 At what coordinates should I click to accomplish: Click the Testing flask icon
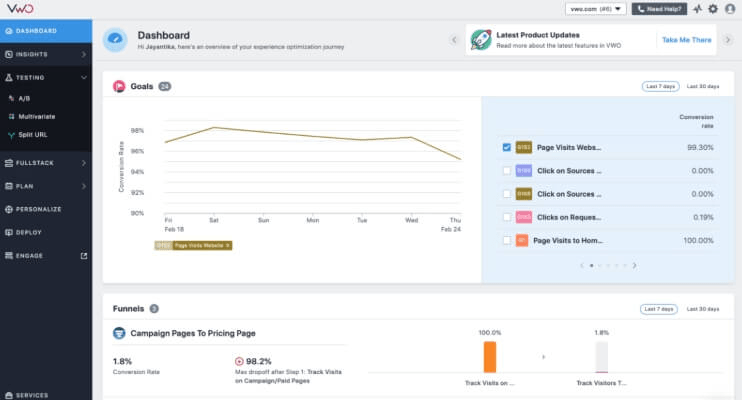(9, 78)
